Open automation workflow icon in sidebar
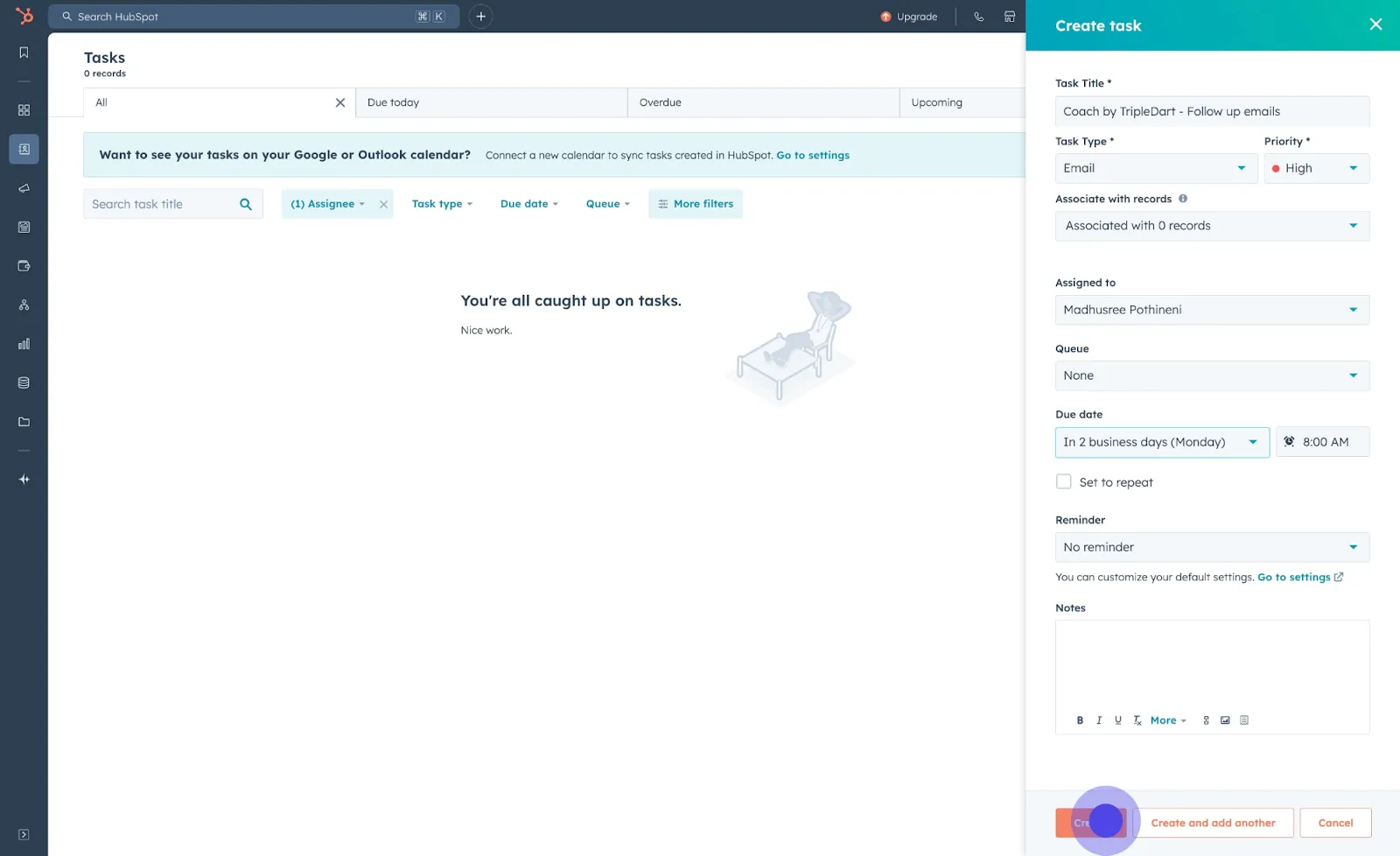This screenshot has height=856, width=1400. point(24,305)
